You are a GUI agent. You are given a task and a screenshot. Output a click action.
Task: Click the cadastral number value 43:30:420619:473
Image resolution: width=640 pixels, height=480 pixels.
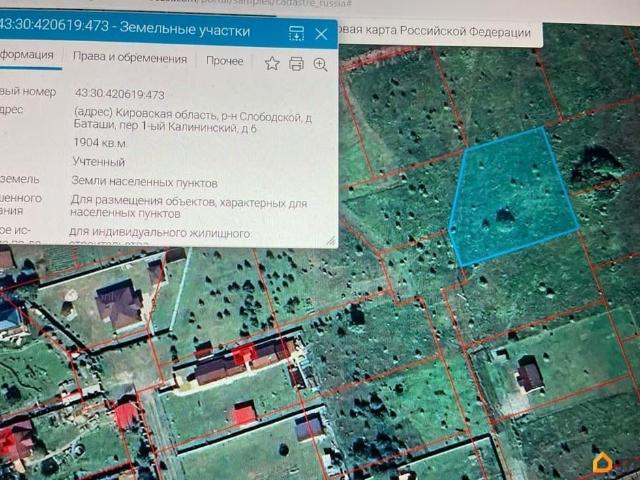120,94
